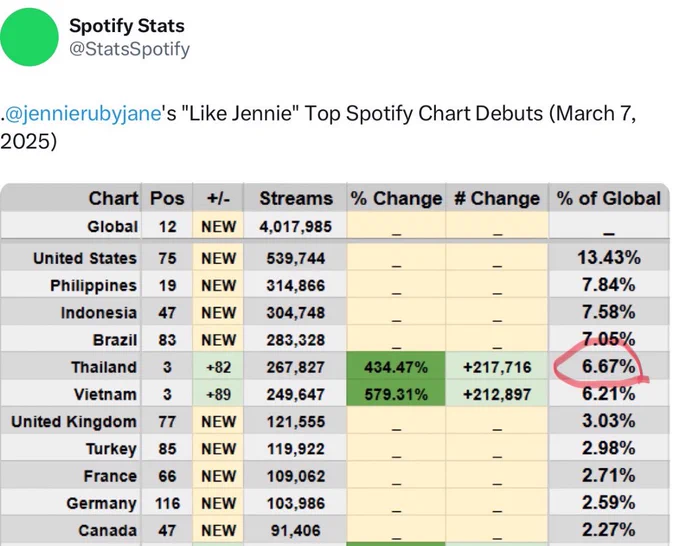Click the 283,328 streams cell
680x546 pixels.
point(295,340)
